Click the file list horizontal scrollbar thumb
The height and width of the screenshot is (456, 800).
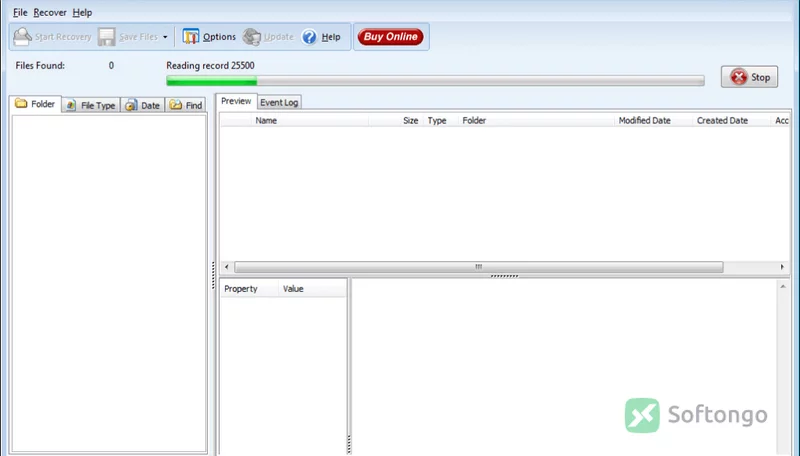[479, 267]
